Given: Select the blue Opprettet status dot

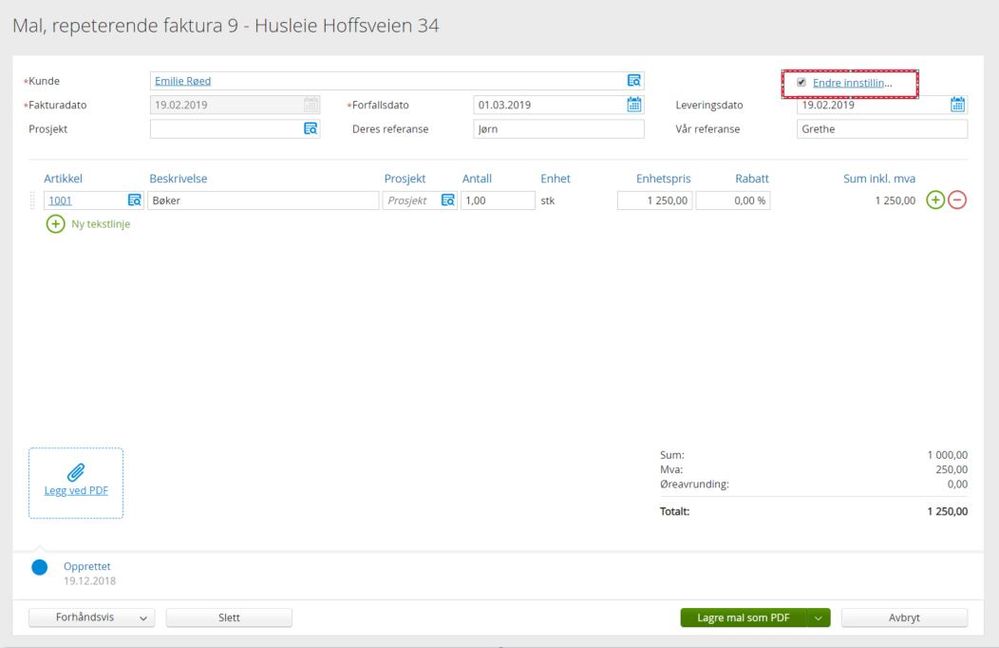Looking at the screenshot, I should 40,567.
